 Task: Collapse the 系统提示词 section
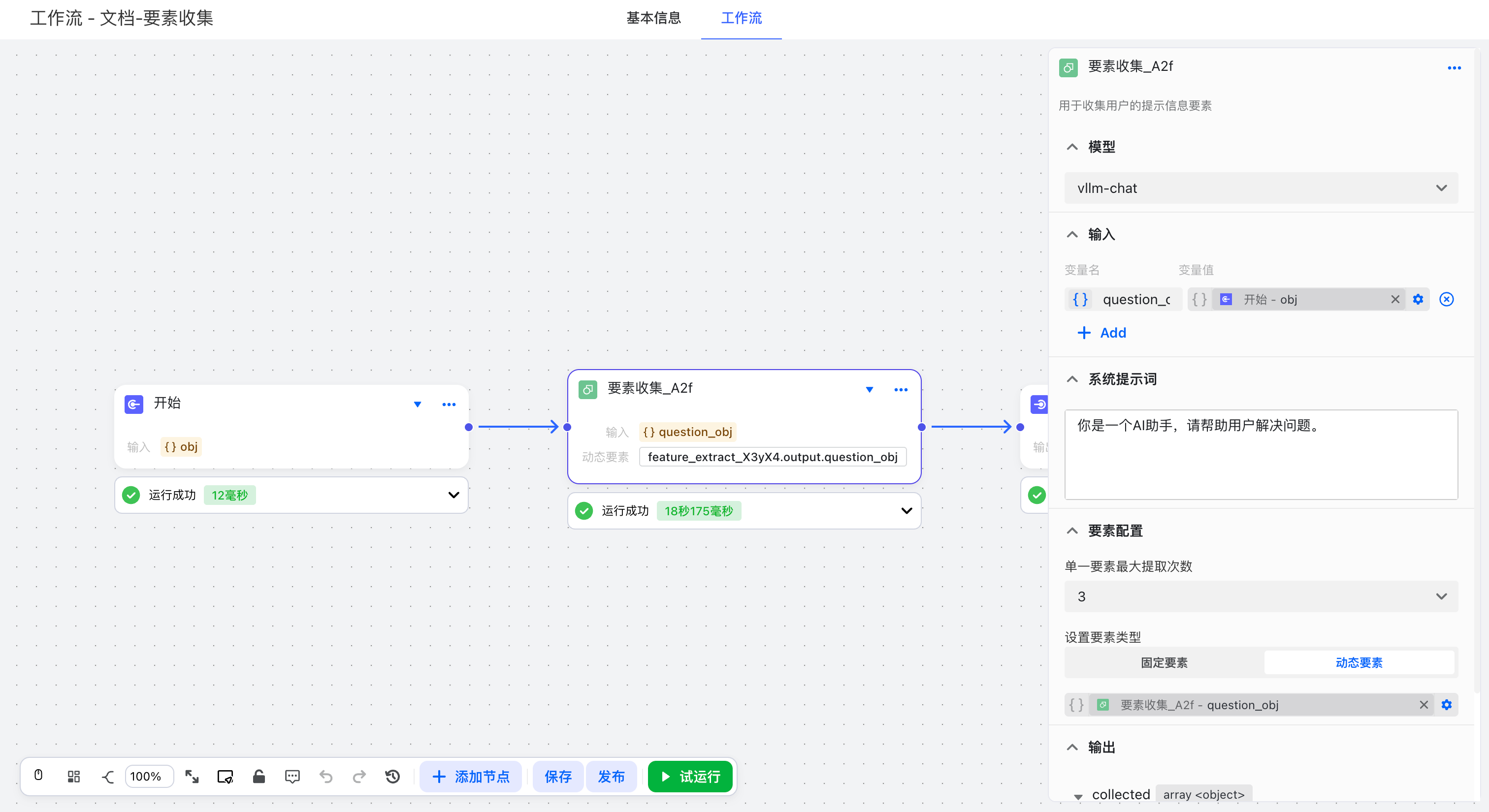(1072, 379)
